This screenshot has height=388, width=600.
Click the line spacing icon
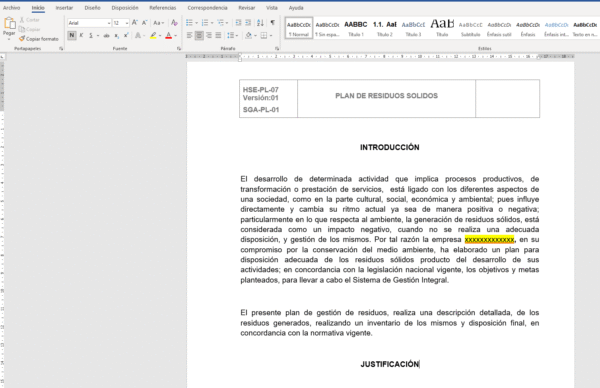pyautogui.click(x=230, y=36)
